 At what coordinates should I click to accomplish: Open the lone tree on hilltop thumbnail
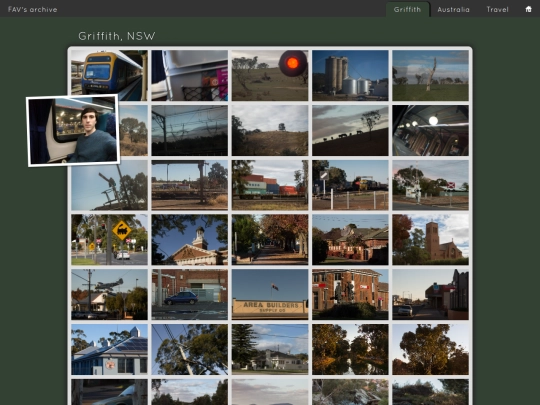(270, 130)
